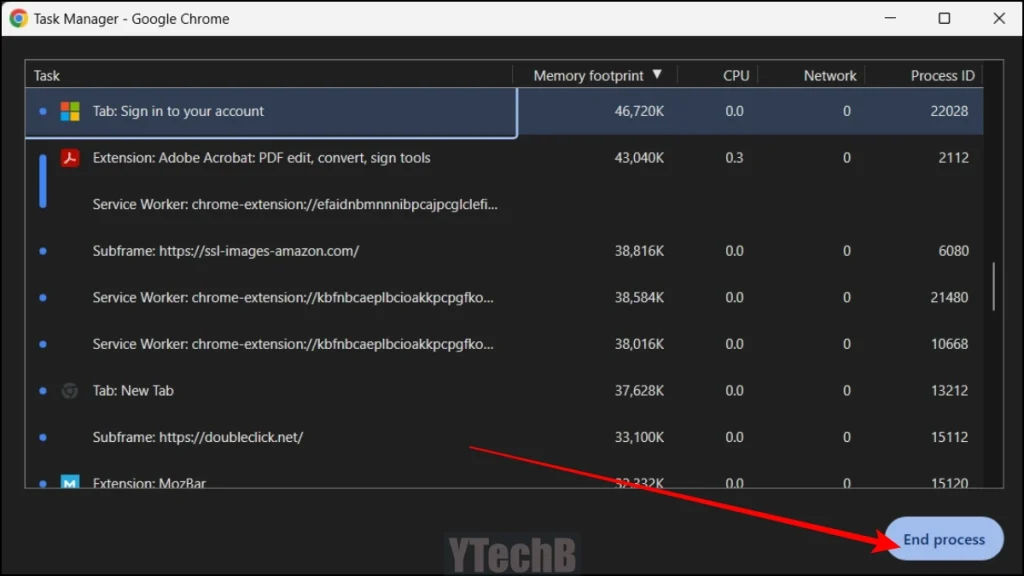Screen dimensions: 1024x576
Task: Click process ID 15112
Action: click(949, 437)
